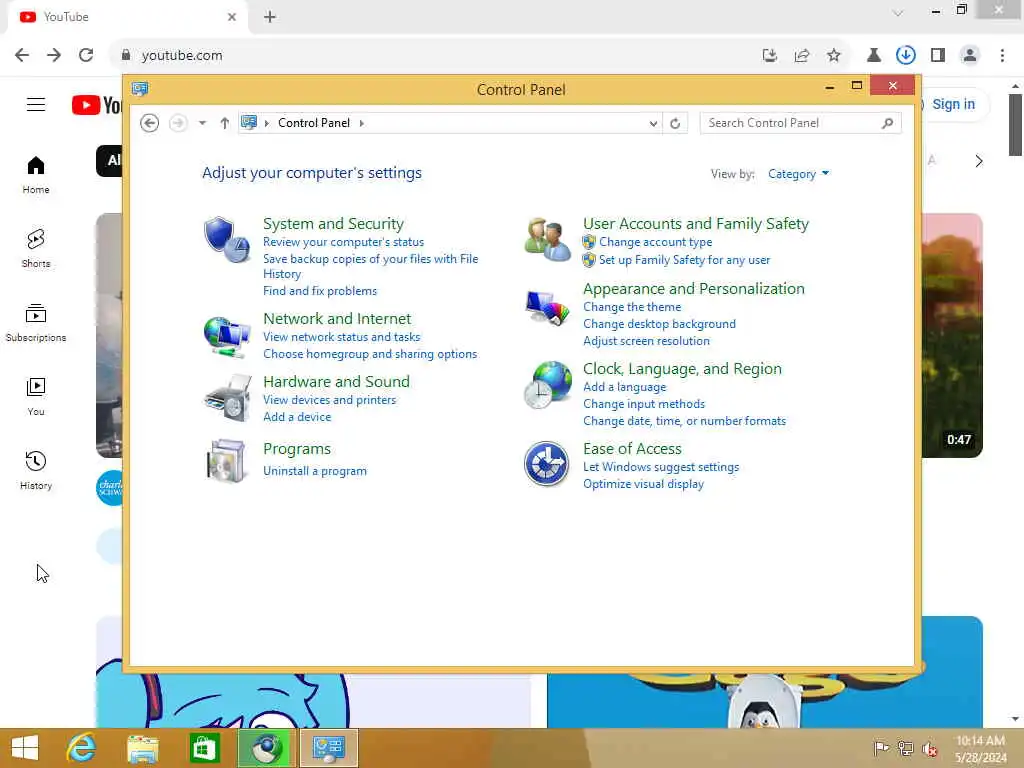Viewport: 1024px width, 768px height.
Task: Show next YouTube filter chips arrow
Action: [x=978, y=161]
